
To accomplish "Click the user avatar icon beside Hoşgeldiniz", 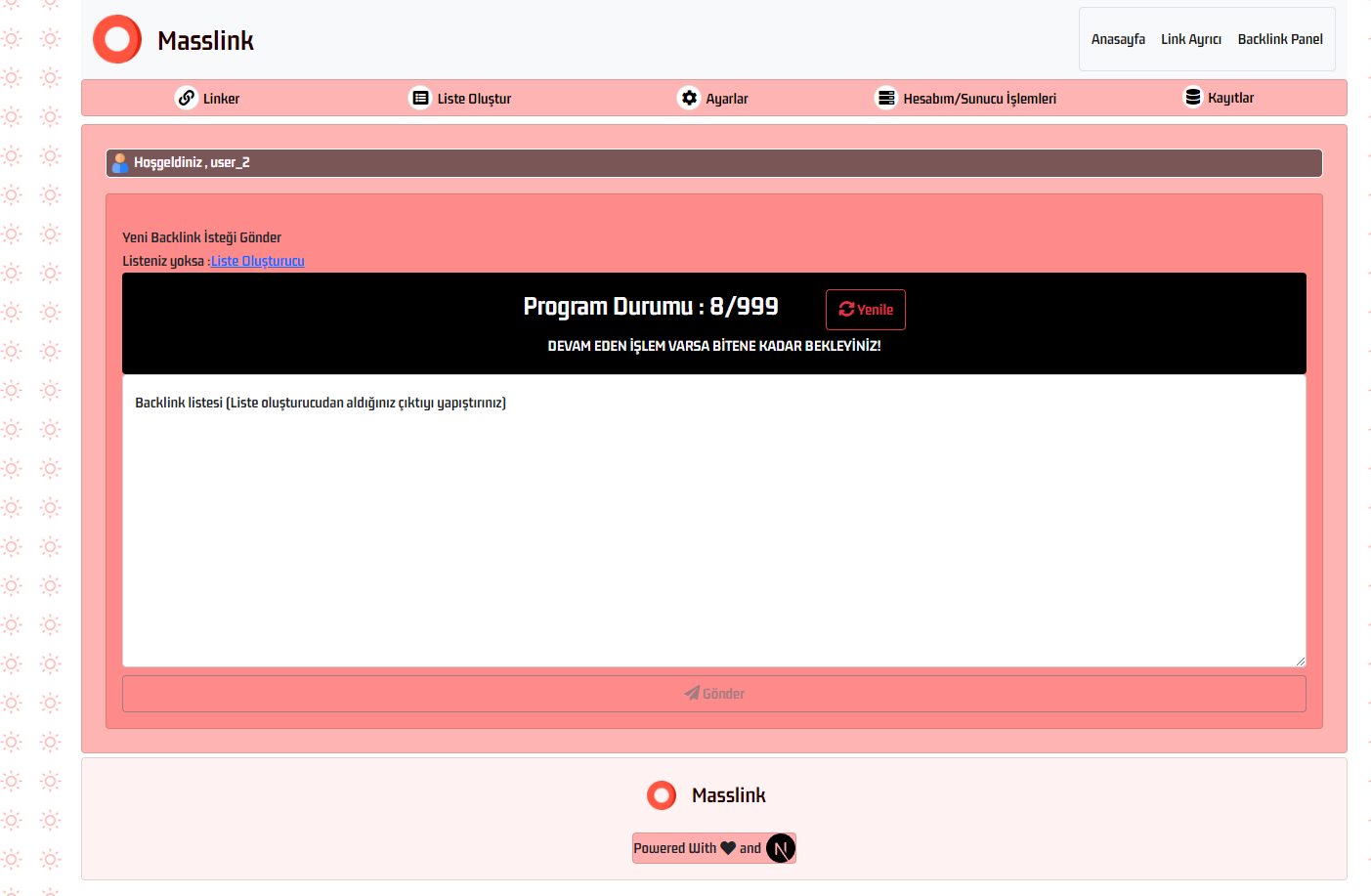I will 119,163.
